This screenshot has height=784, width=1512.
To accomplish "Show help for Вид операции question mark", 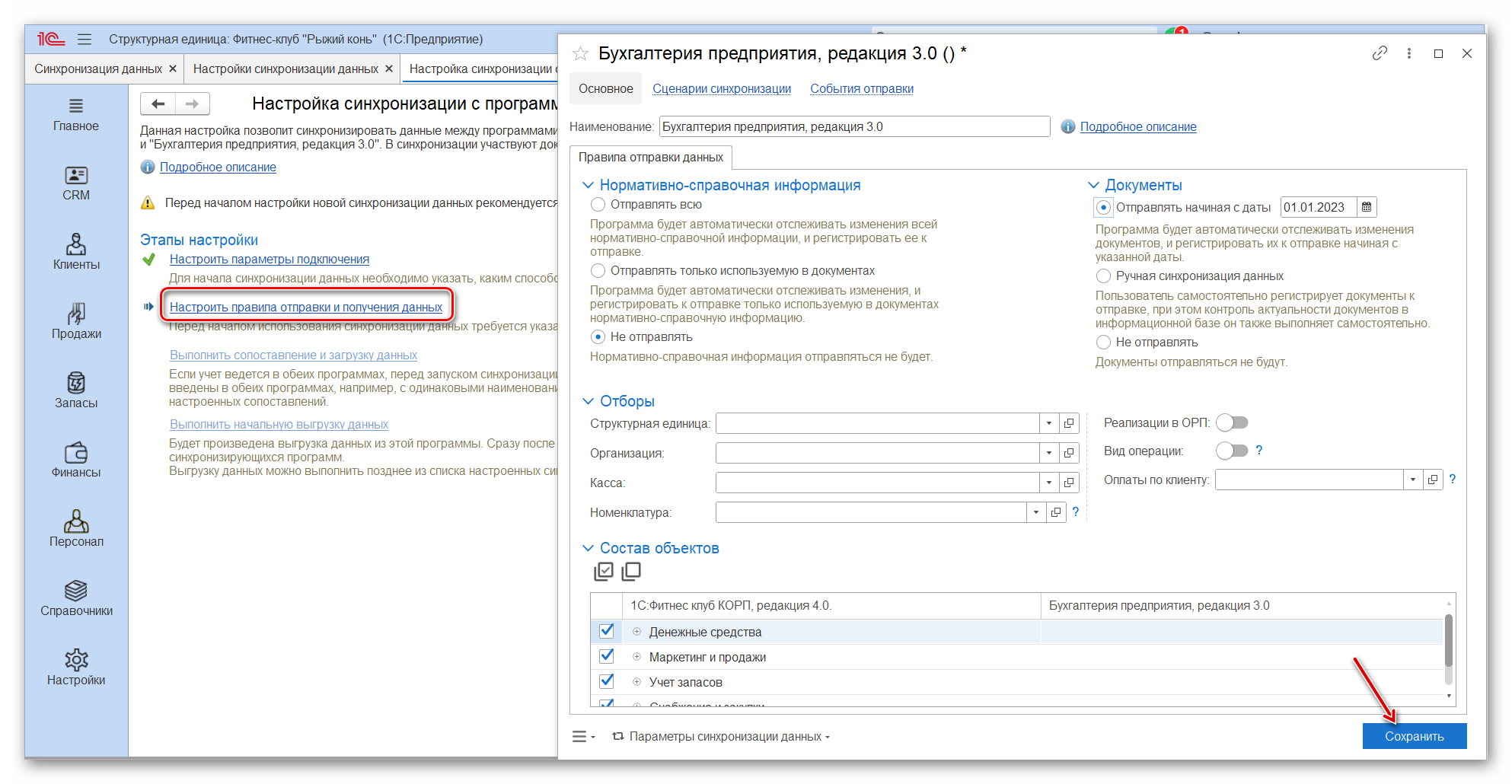I will (x=1259, y=451).
